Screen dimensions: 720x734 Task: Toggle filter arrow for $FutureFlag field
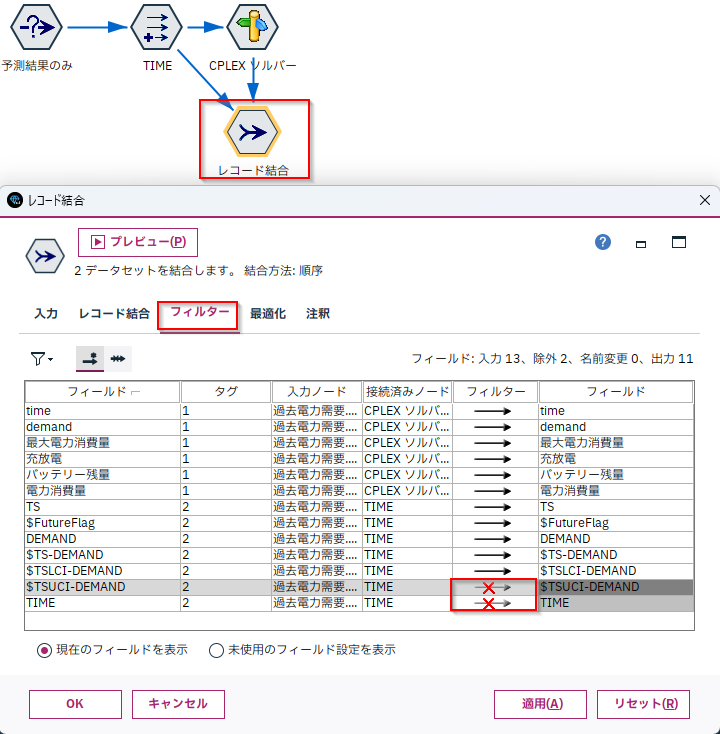[x=492, y=523]
